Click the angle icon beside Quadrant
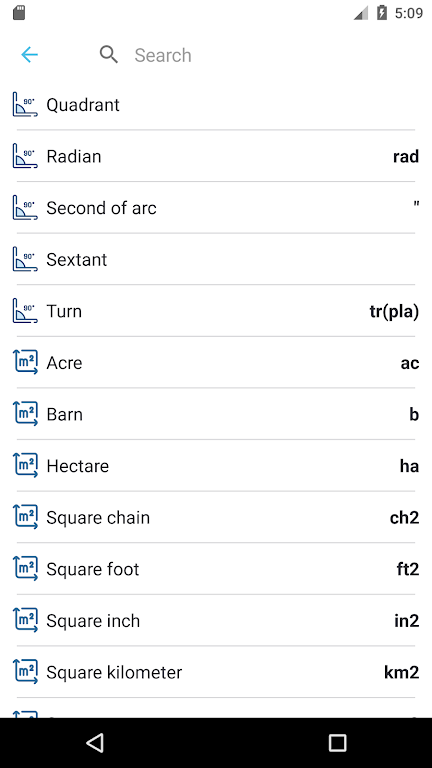 click(25, 104)
